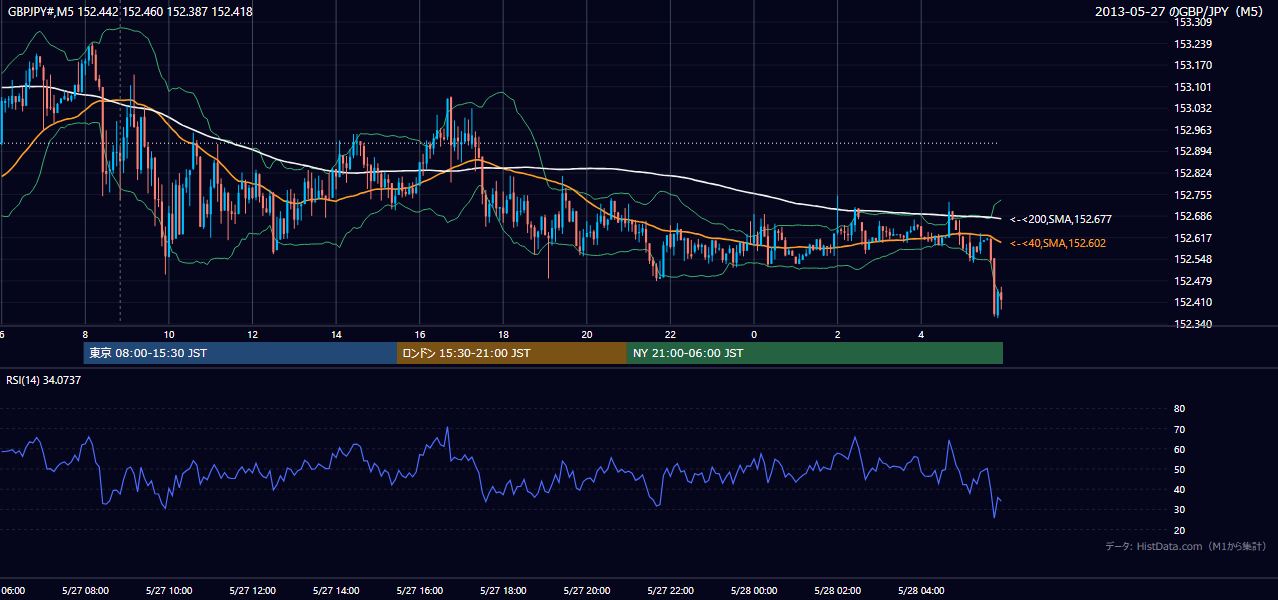Click hour marker 10 under price chart

tap(169, 335)
